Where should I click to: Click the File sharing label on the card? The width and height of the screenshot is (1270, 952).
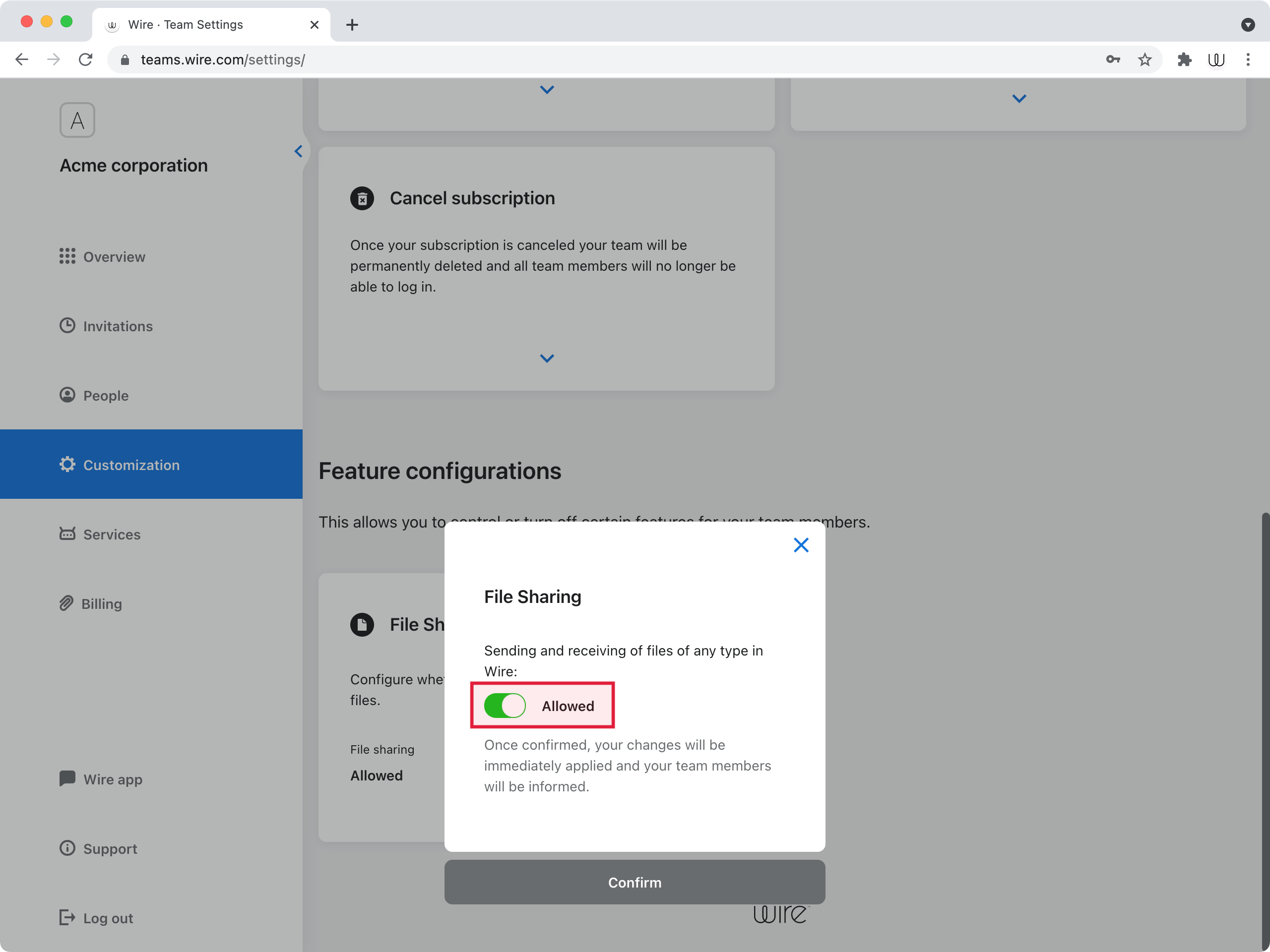382,749
